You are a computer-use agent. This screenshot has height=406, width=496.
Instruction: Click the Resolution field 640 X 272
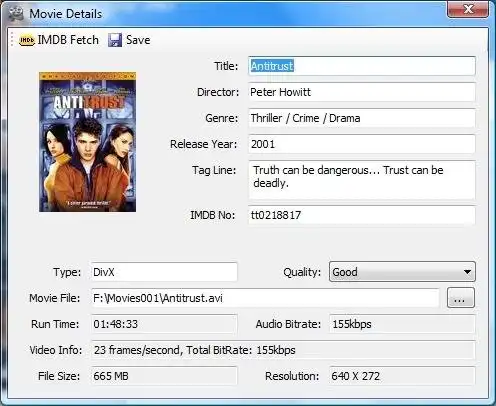(402, 376)
